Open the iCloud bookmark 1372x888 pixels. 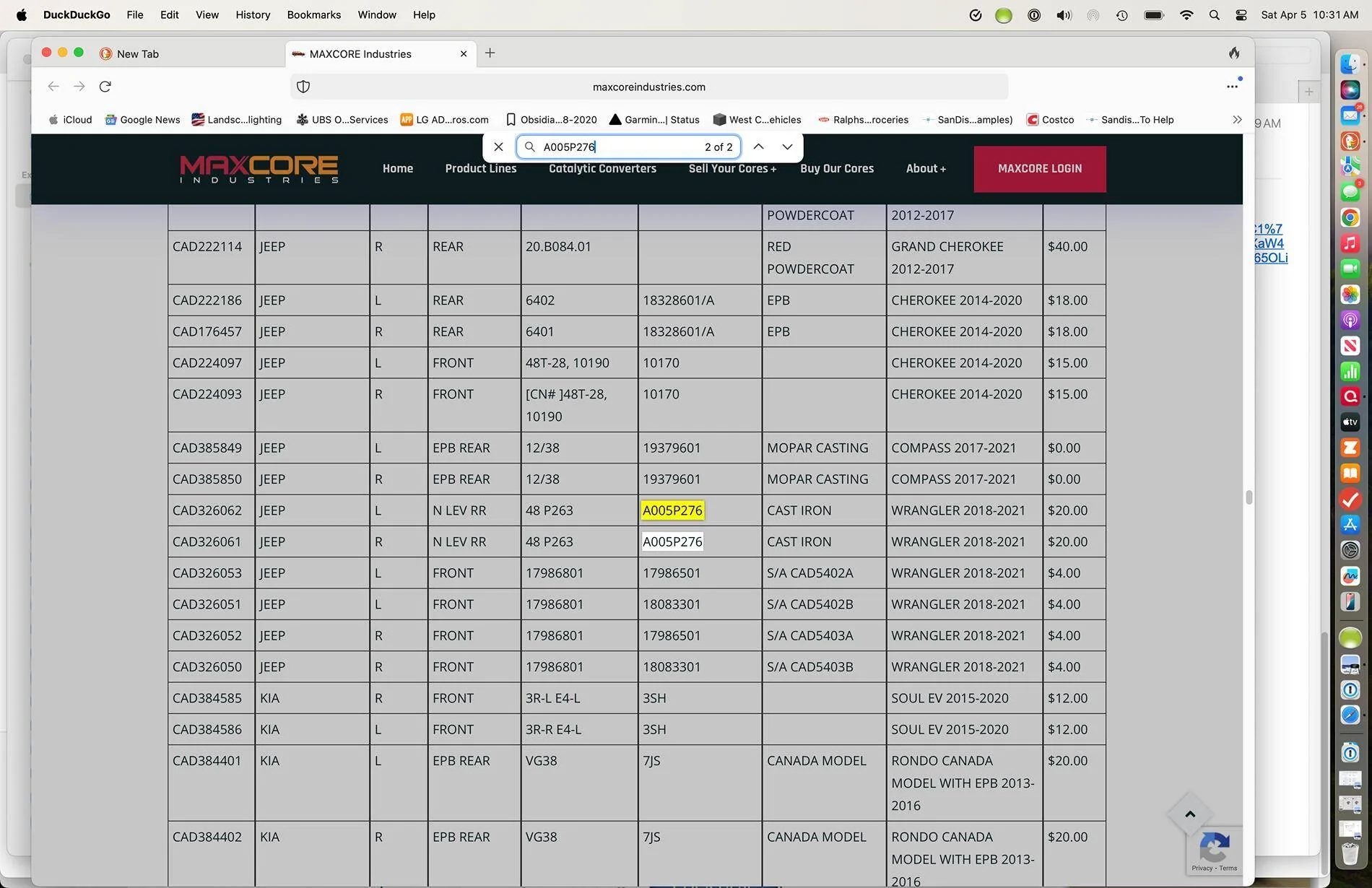pos(70,120)
